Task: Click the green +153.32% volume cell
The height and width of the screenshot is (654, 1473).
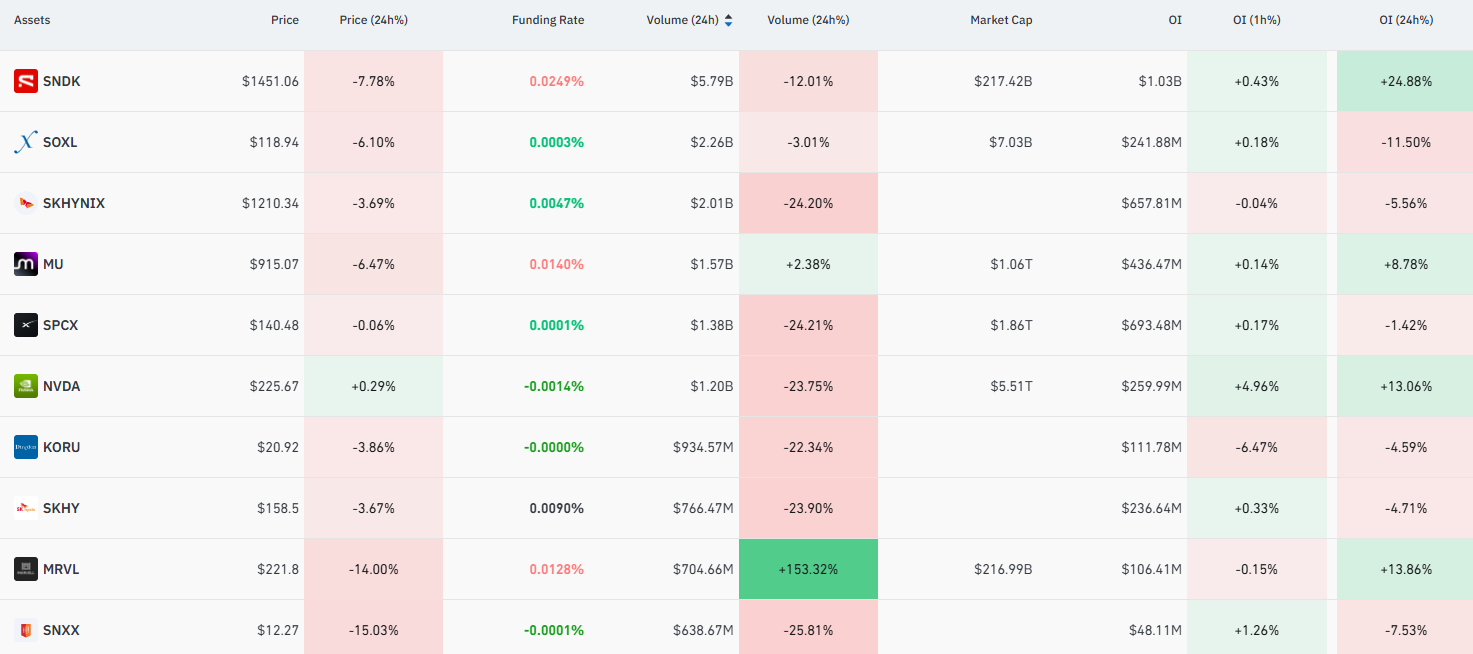Action: [808, 569]
